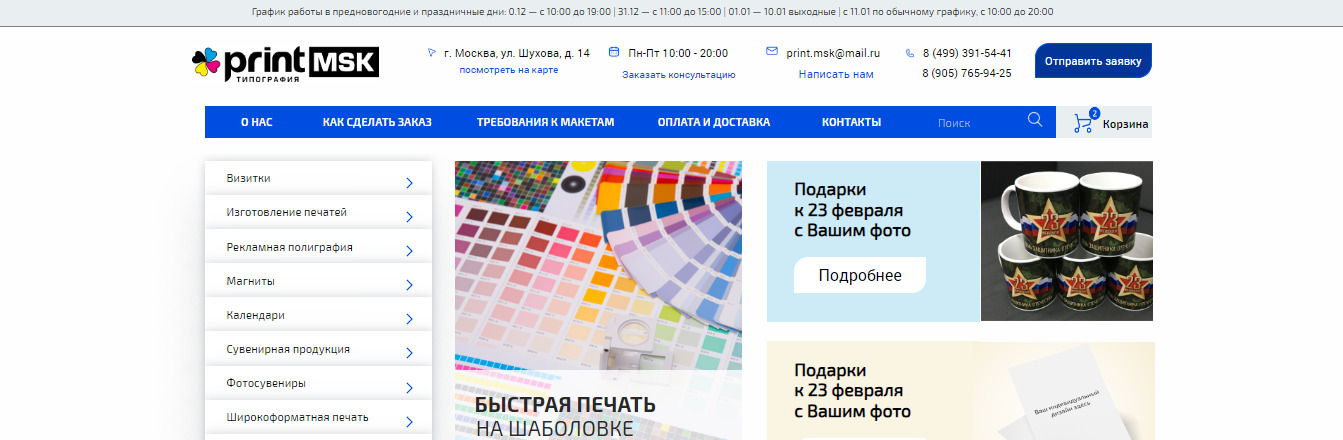
Task: Click БЫСТРАЯ ПЕЧАТЬ НА ШАБОЛОВКЕ banner text
Action: 565,416
